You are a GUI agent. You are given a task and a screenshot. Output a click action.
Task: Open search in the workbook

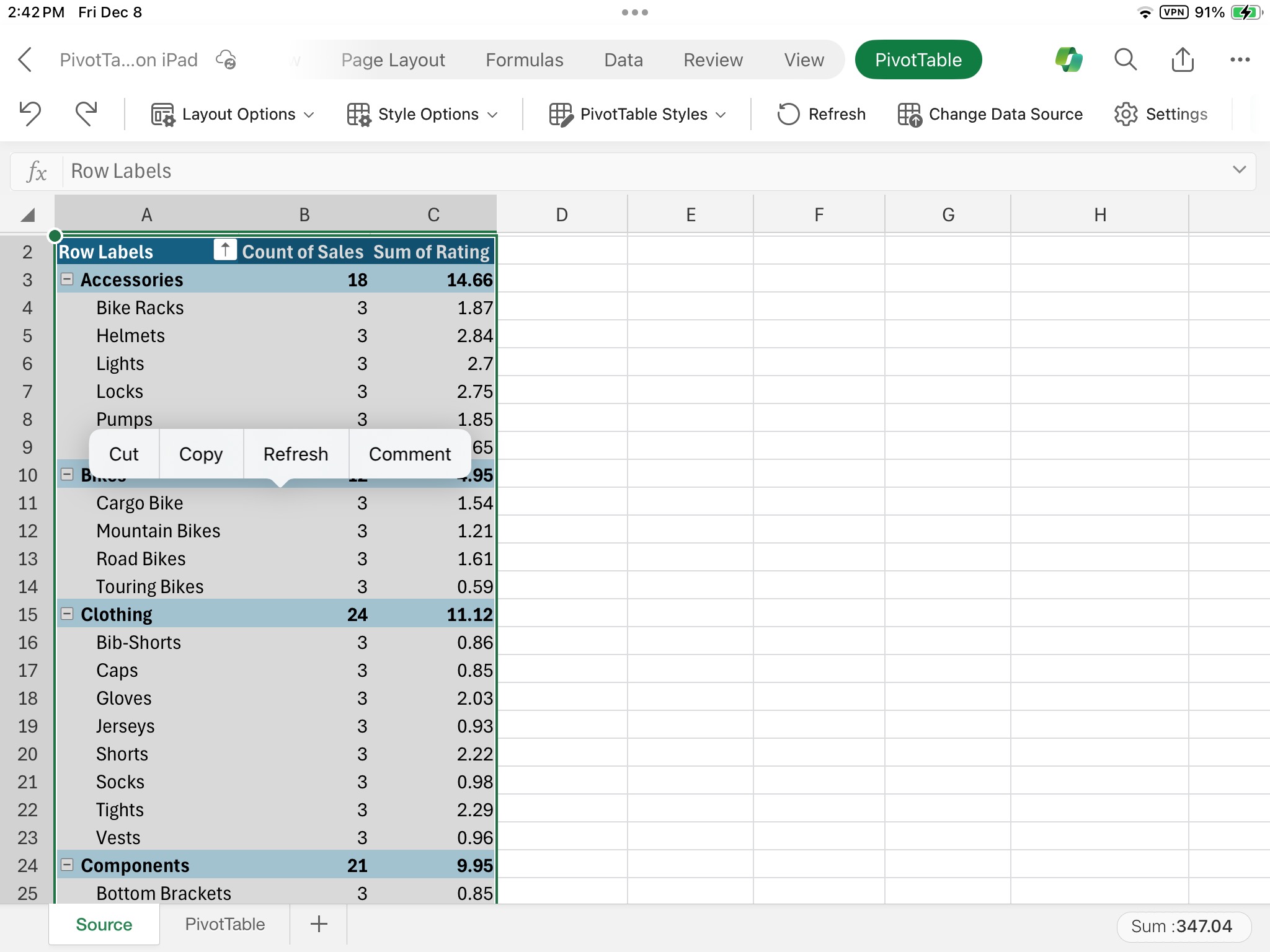coord(1125,59)
